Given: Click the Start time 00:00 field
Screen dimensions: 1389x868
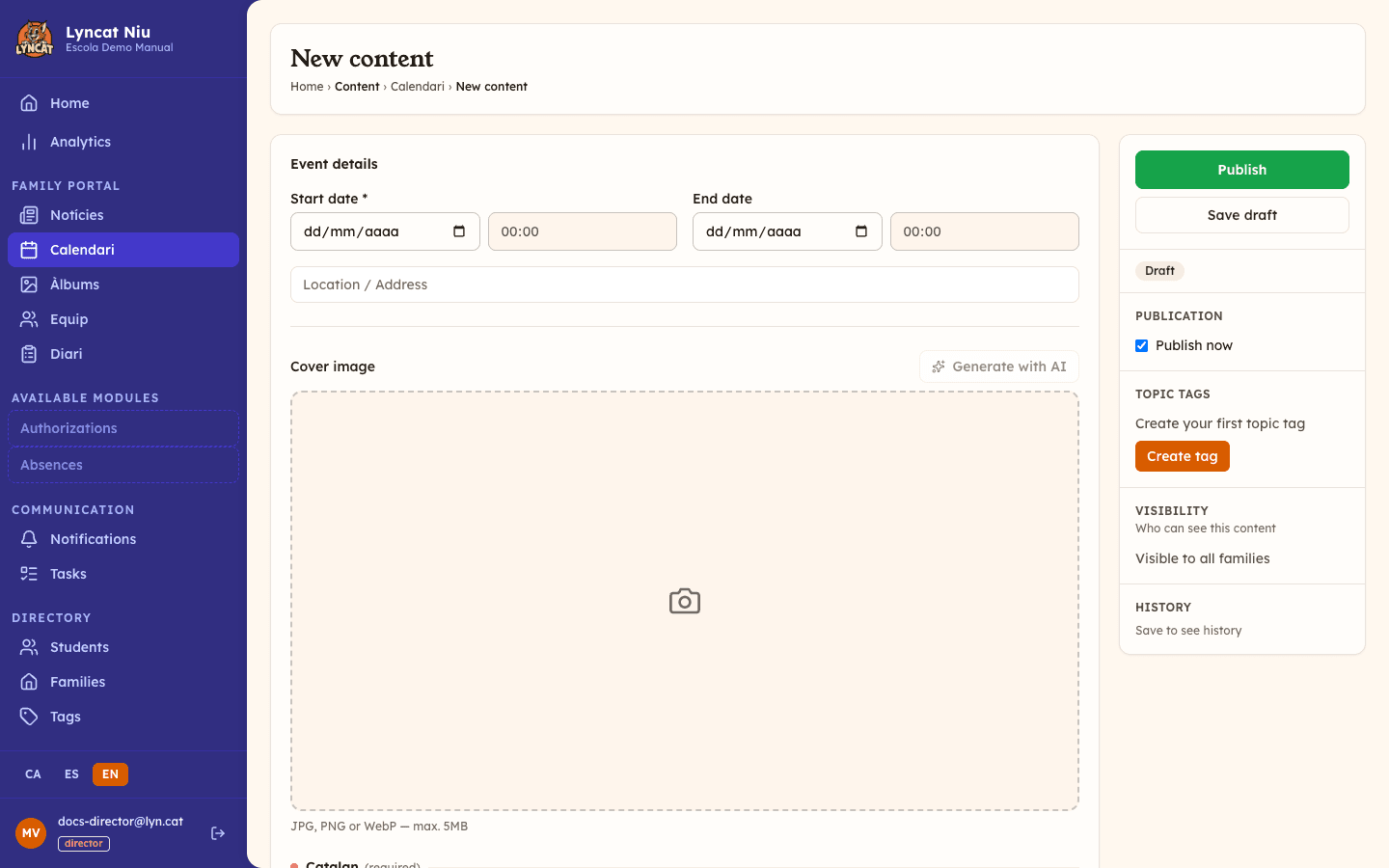Looking at the screenshot, I should pyautogui.click(x=583, y=231).
